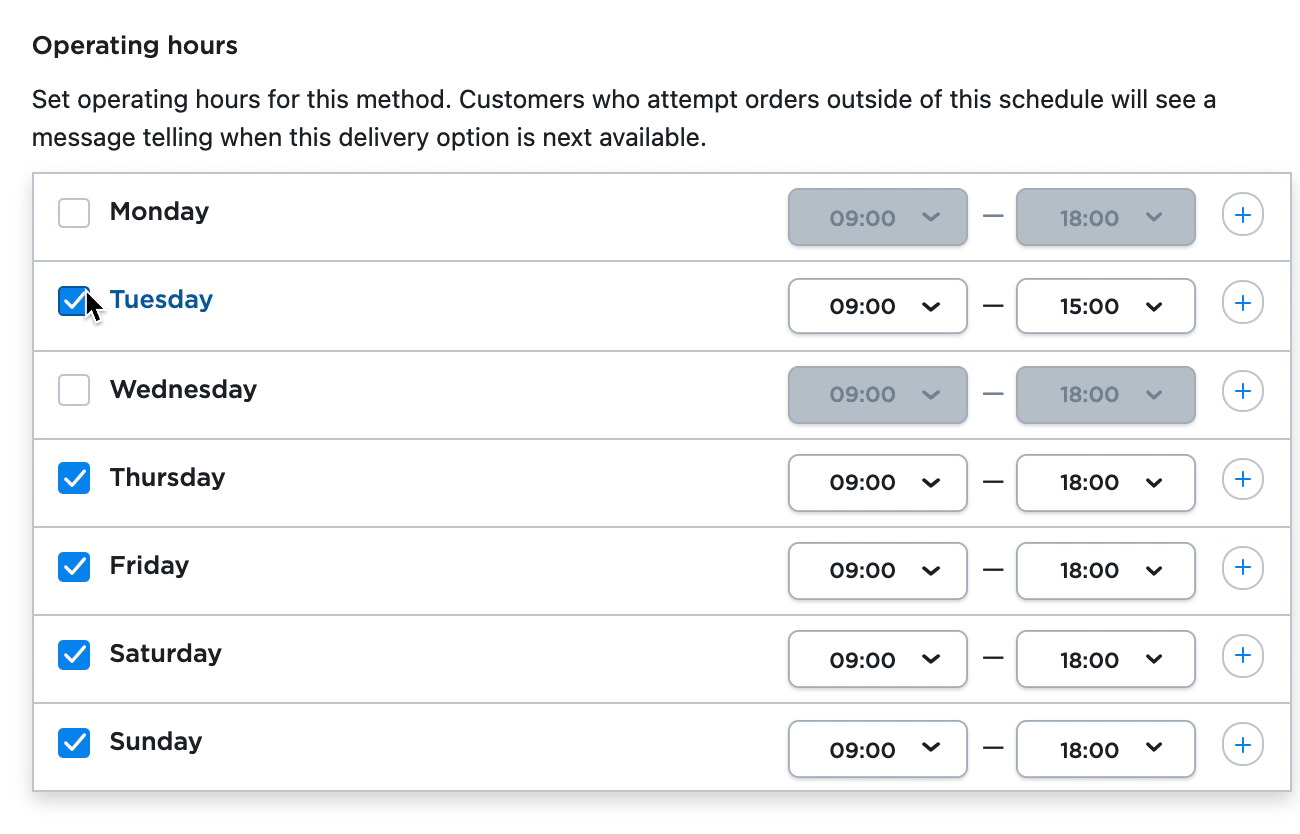The height and width of the screenshot is (834, 1300).
Task: Enable operating hours for Monday
Action: pos(74,212)
